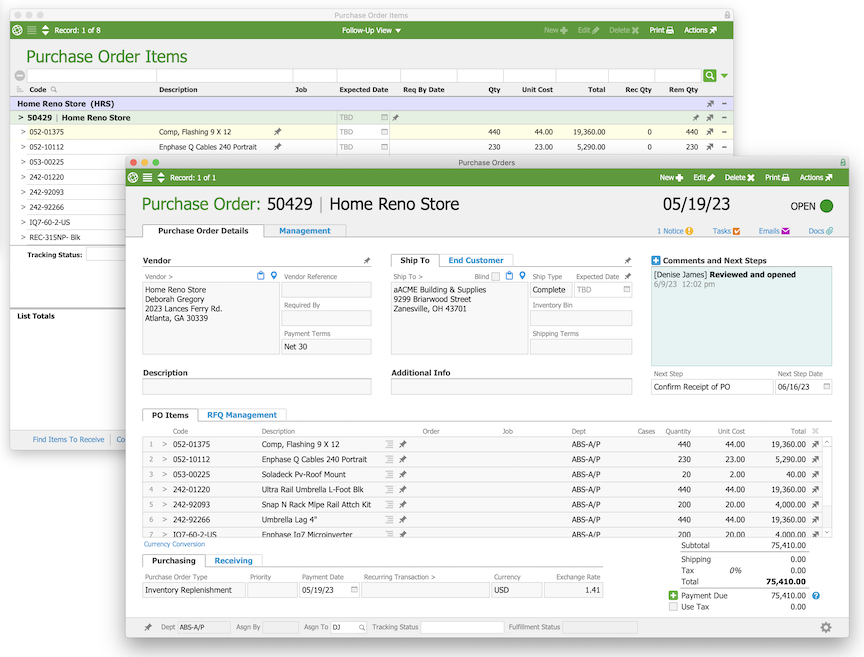Check the Use Tax checkbox
The width and height of the screenshot is (864, 657).
pyautogui.click(x=673, y=607)
